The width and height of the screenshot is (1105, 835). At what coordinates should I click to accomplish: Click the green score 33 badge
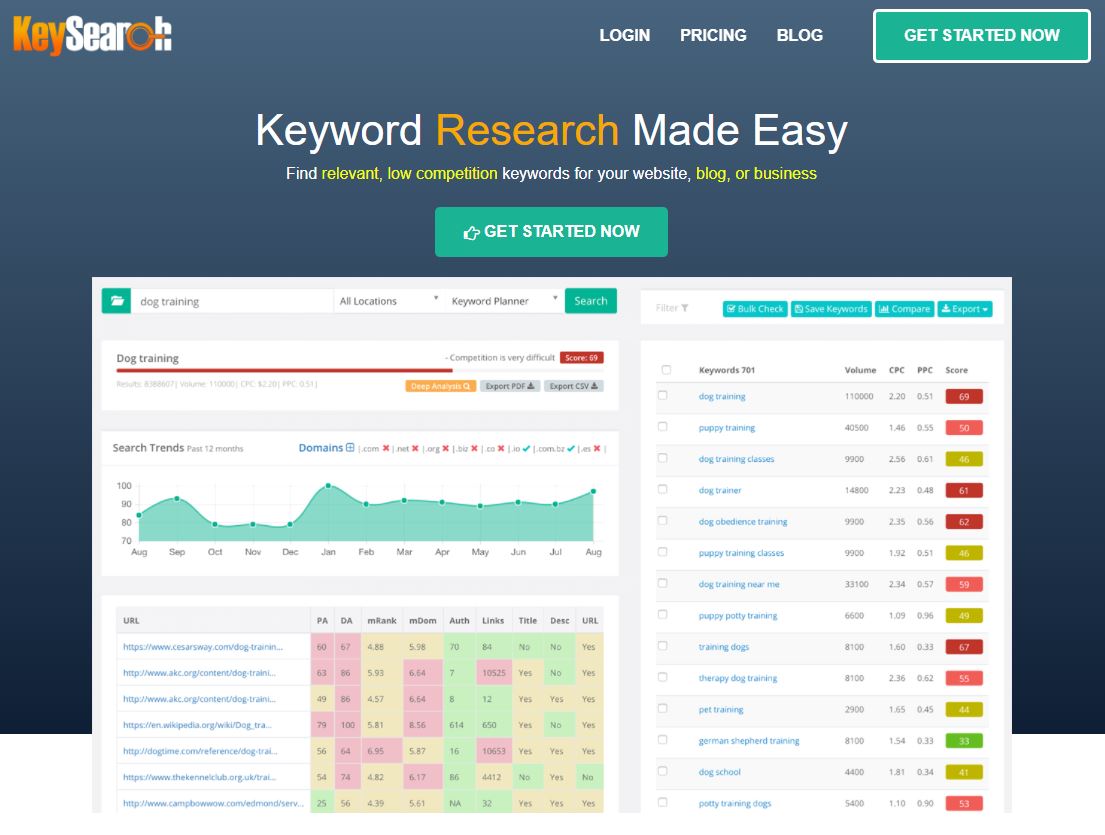pyautogui.click(x=964, y=741)
